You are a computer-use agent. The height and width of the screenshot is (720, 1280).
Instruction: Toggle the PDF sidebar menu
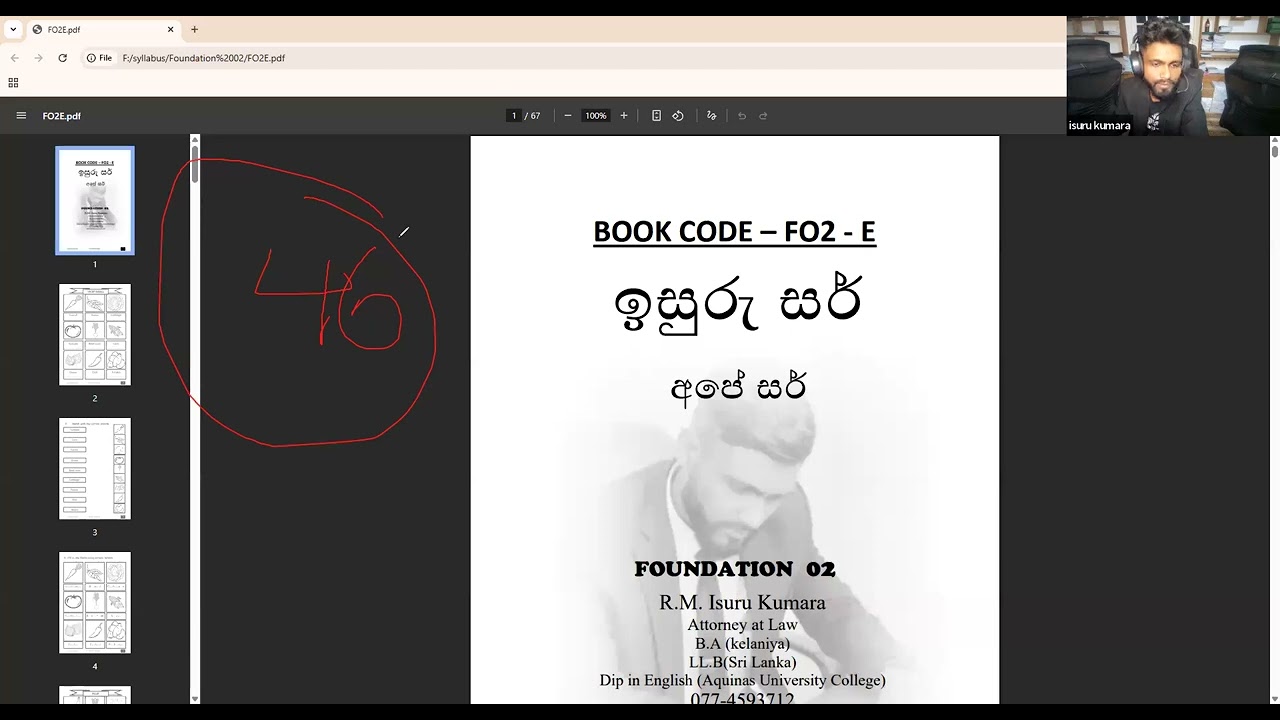[21, 116]
